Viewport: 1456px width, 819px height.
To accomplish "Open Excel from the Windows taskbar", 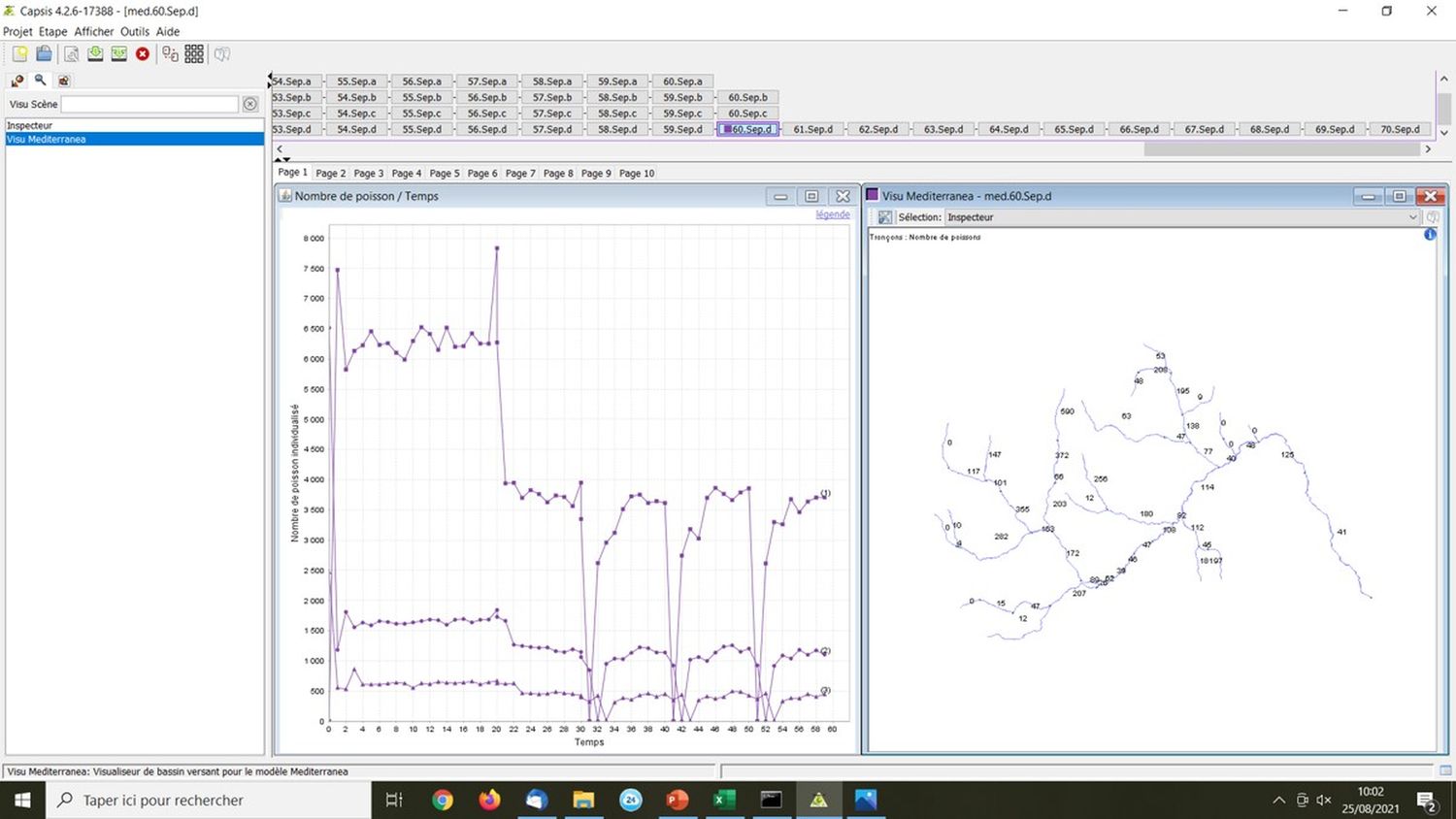I will click(x=723, y=800).
